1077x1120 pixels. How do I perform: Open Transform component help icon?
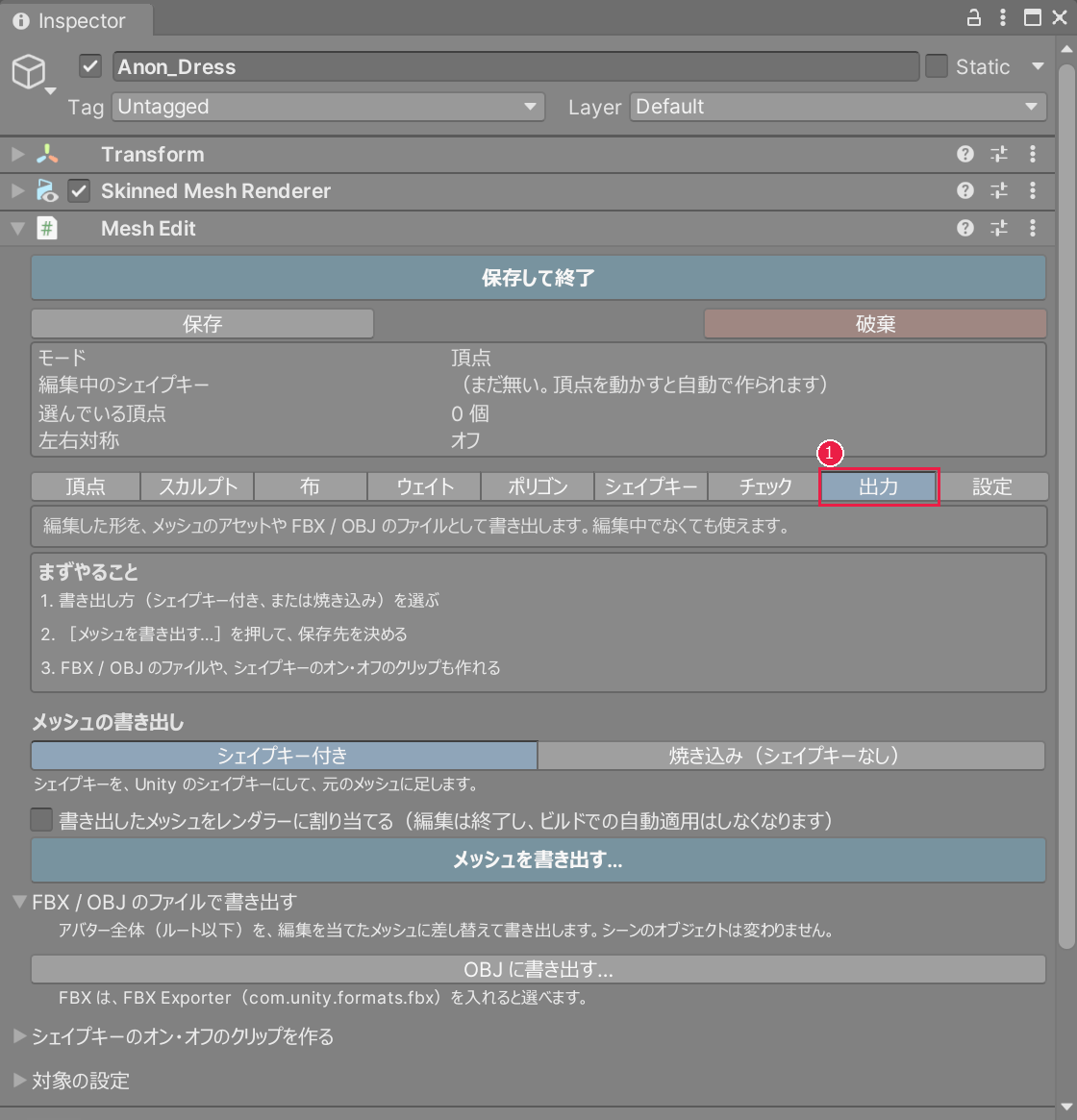pyautogui.click(x=964, y=154)
